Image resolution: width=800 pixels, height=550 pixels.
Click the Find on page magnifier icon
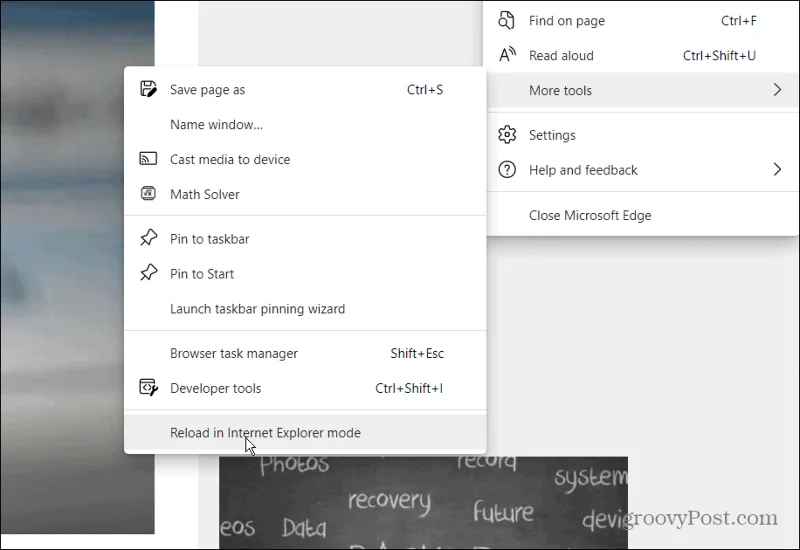[506, 20]
